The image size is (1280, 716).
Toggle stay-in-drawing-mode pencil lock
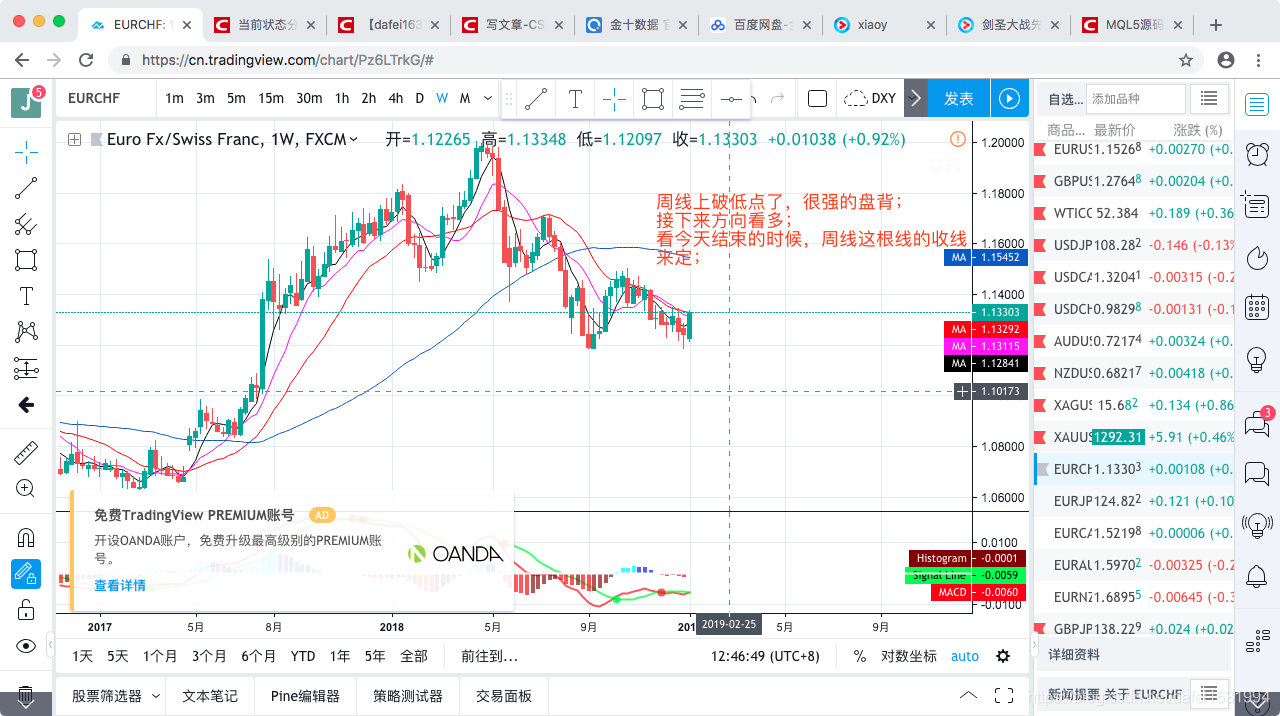point(26,574)
